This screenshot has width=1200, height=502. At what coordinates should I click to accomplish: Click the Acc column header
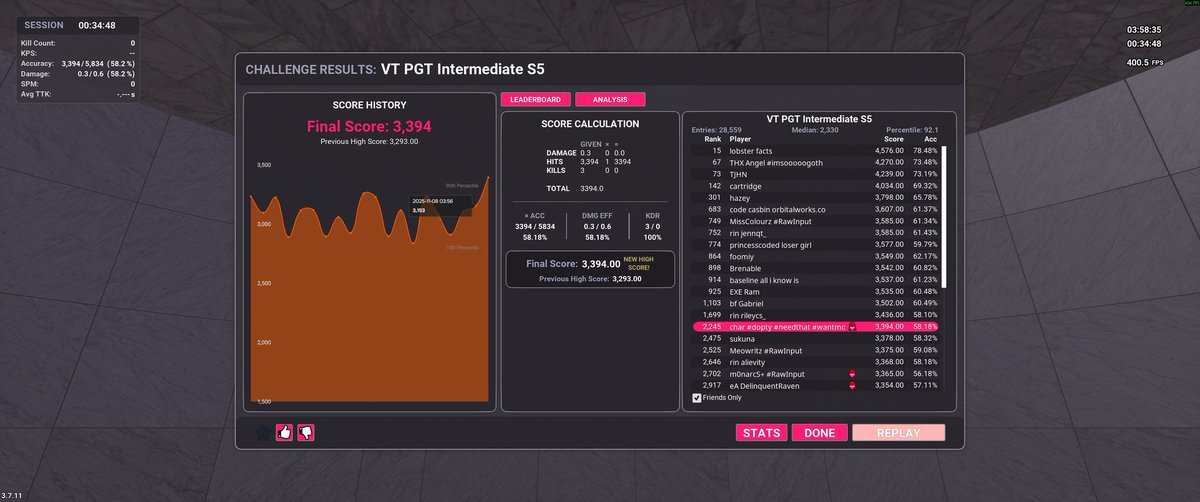pyautogui.click(x=930, y=139)
